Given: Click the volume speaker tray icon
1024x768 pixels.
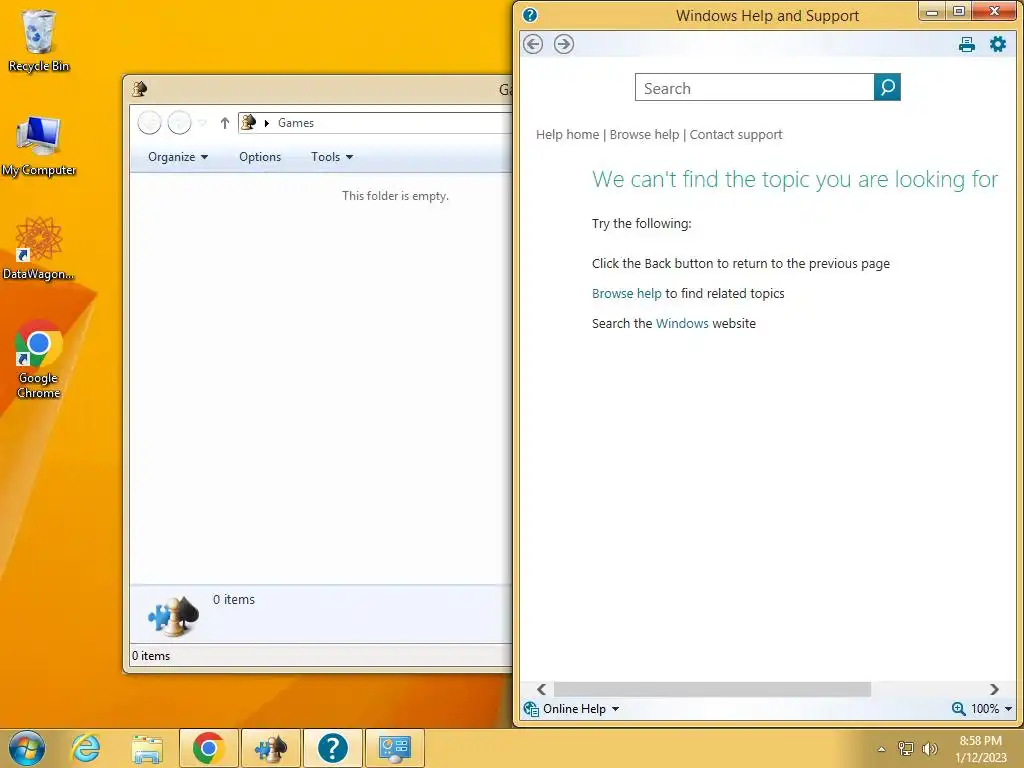Looking at the screenshot, I should (x=929, y=748).
